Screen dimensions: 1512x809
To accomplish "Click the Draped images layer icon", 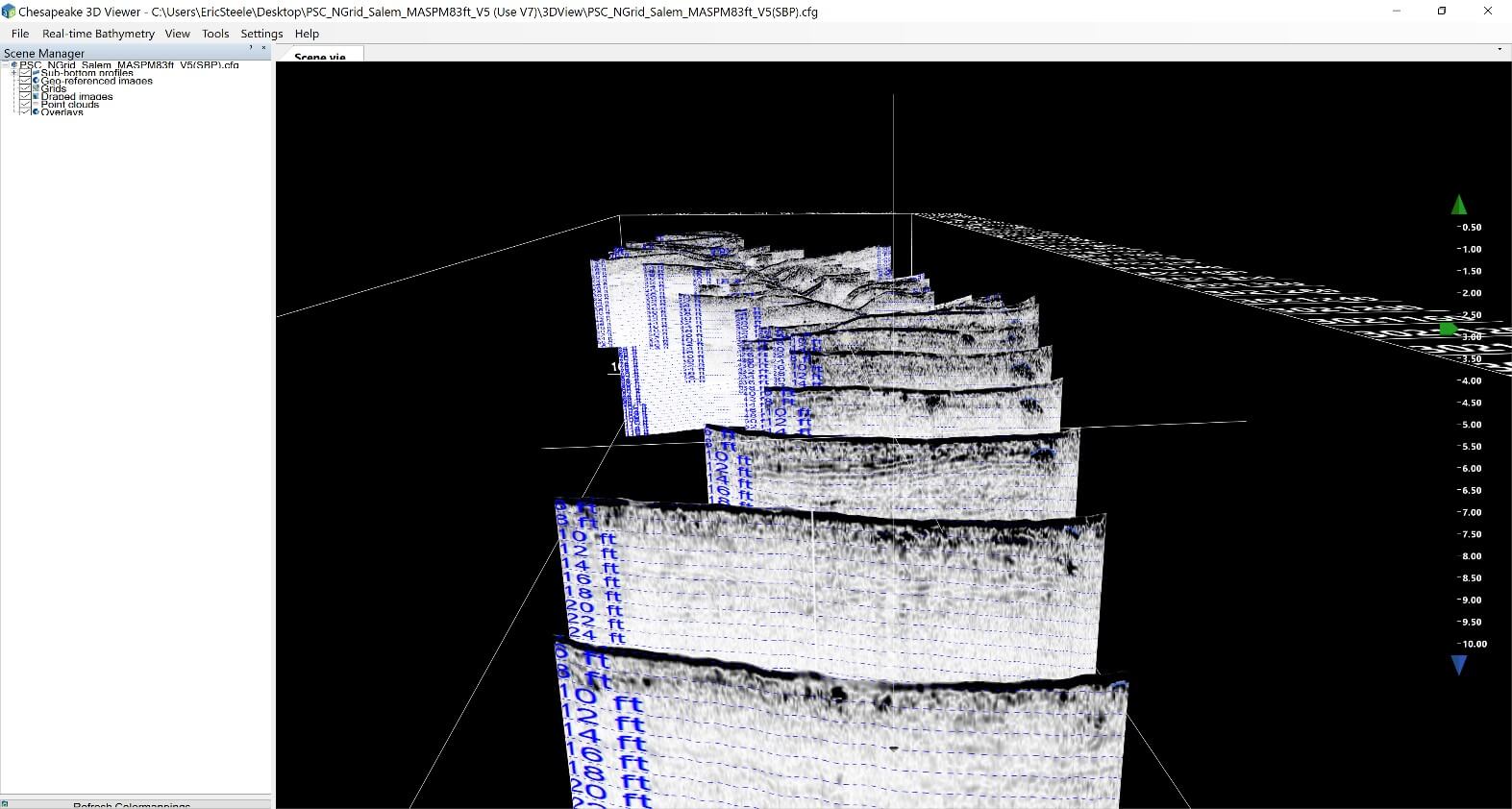I will [36, 96].
